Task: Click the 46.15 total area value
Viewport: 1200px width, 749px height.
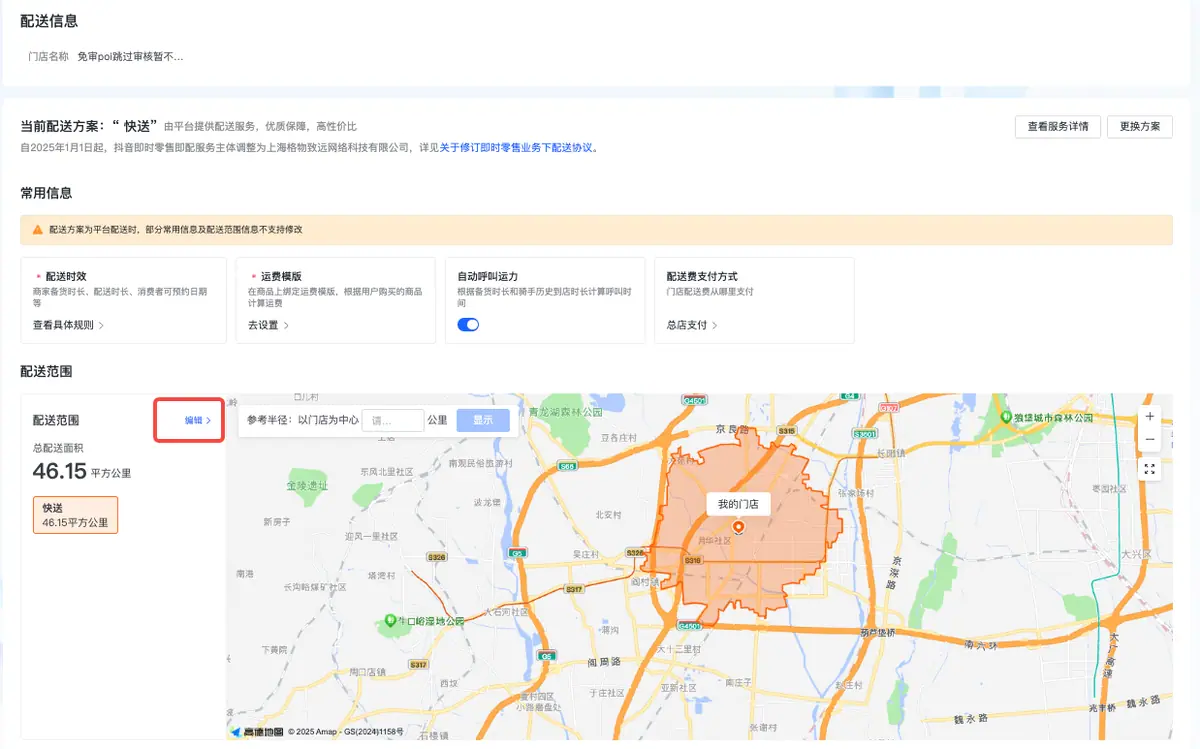Action: [60, 471]
